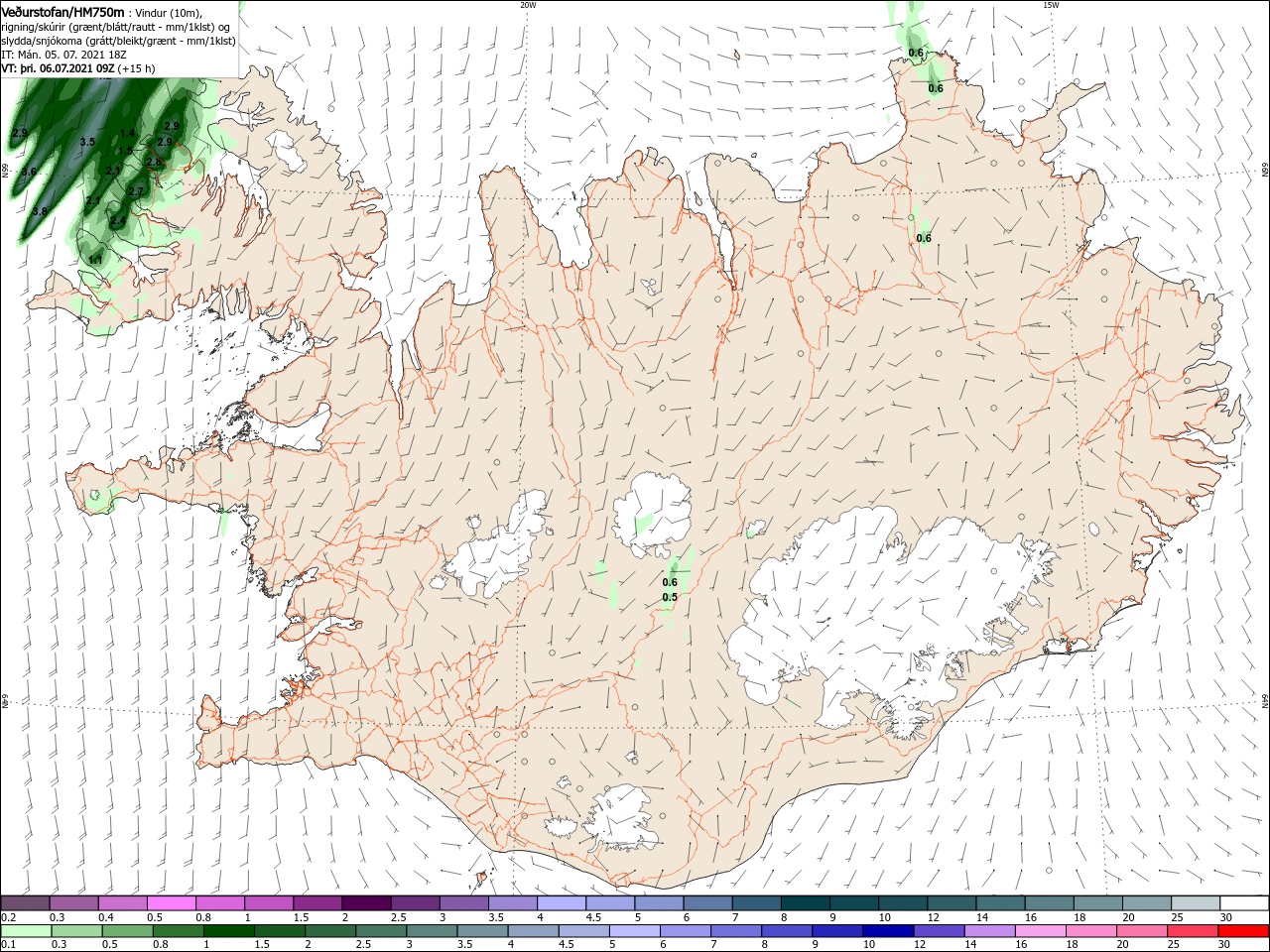Click the lower legend swatch between 2.5 and 3
The image size is (1270, 952).
(x=381, y=931)
